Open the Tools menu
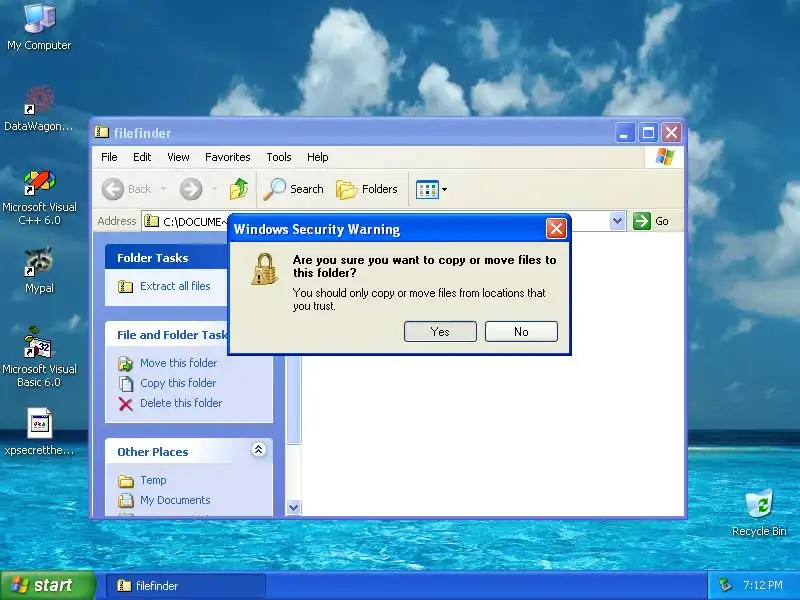Image resolution: width=800 pixels, height=600 pixels. (279, 157)
